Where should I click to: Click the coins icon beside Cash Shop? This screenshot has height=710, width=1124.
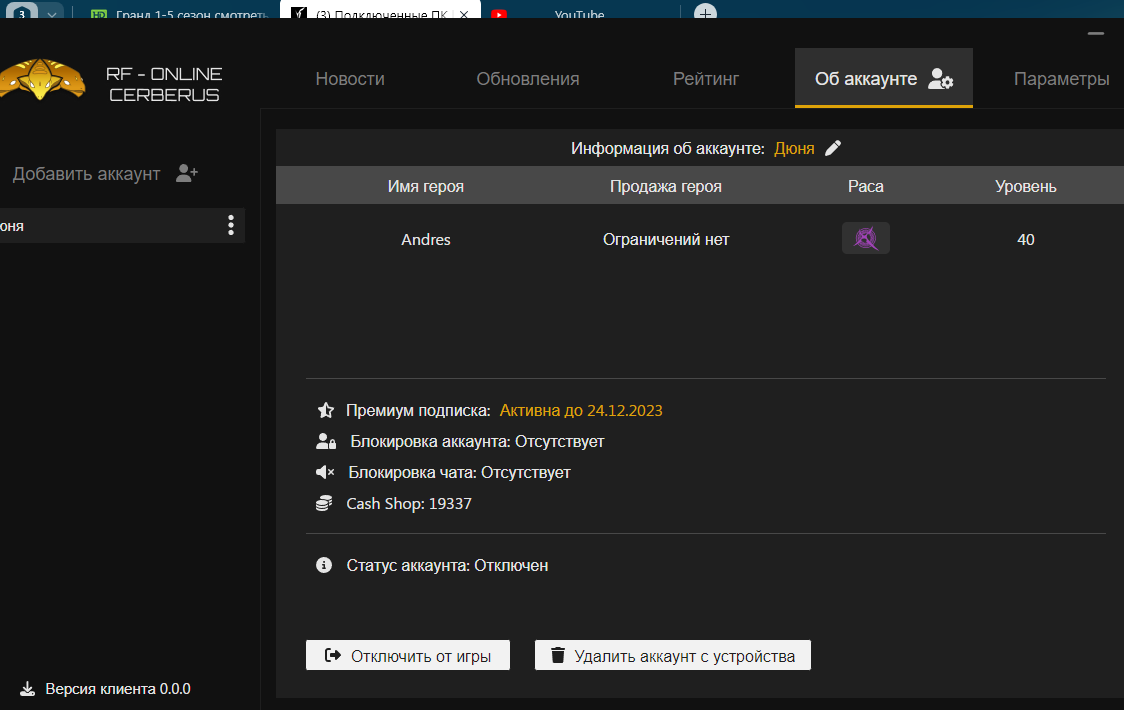324,503
